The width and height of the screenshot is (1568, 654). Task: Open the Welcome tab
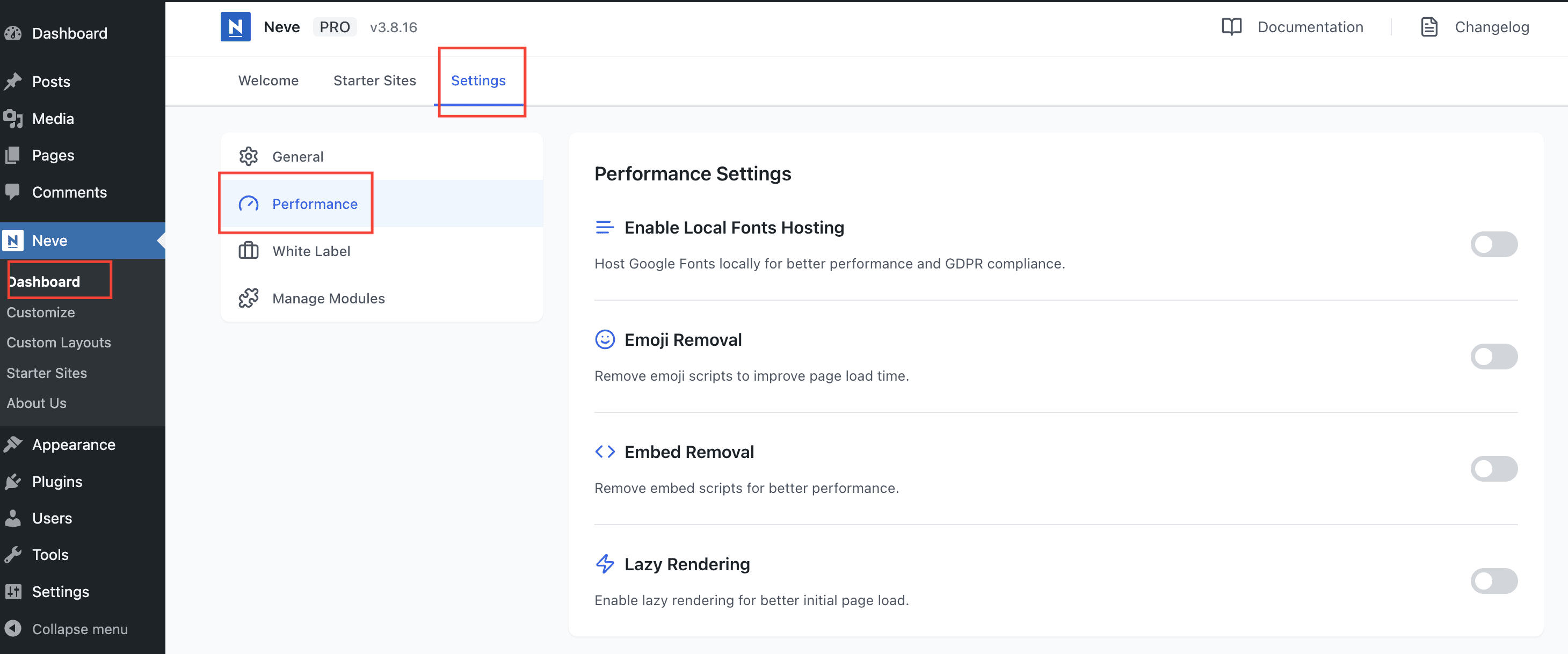coord(268,81)
